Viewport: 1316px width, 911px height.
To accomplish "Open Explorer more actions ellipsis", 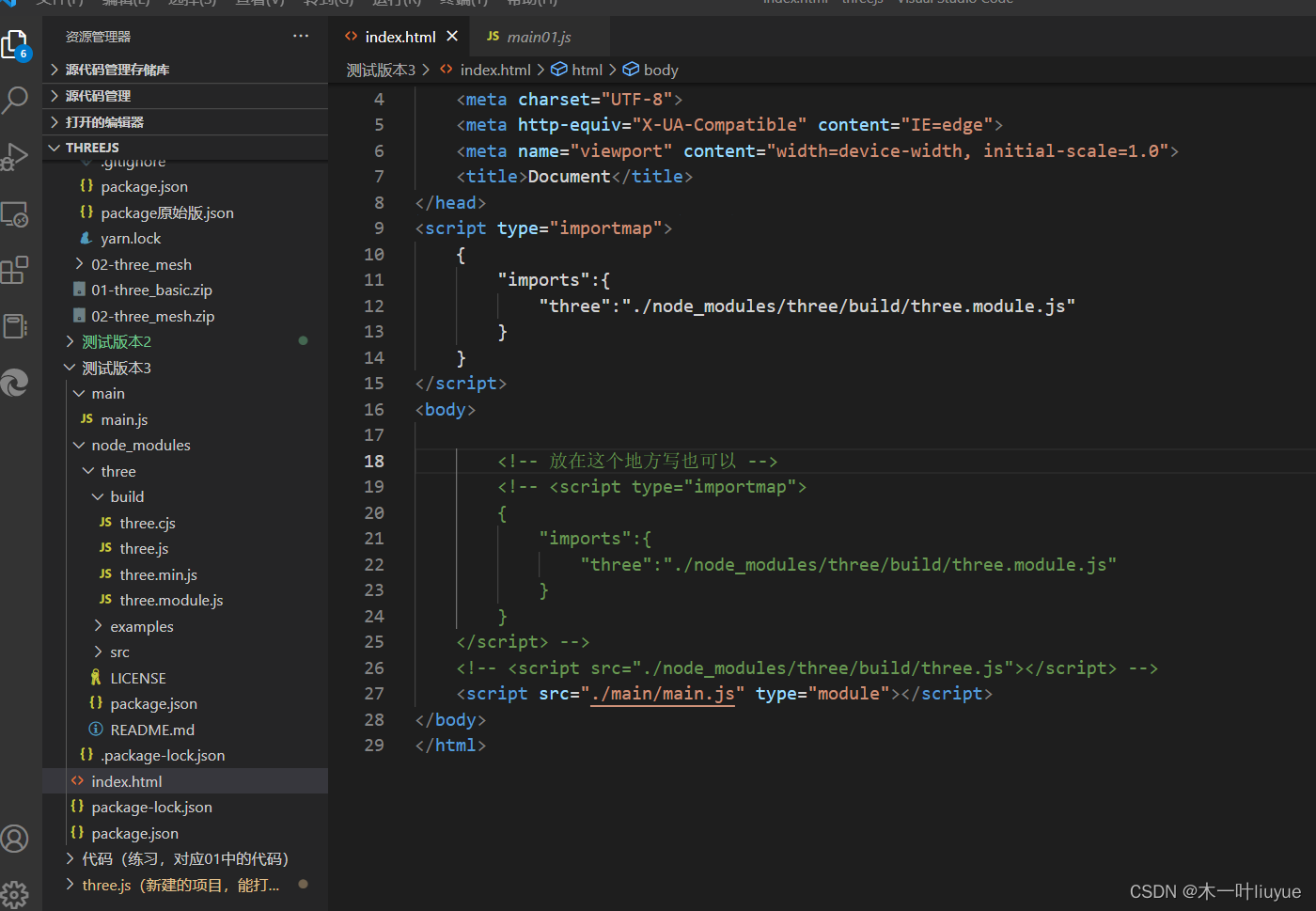I will [x=301, y=36].
